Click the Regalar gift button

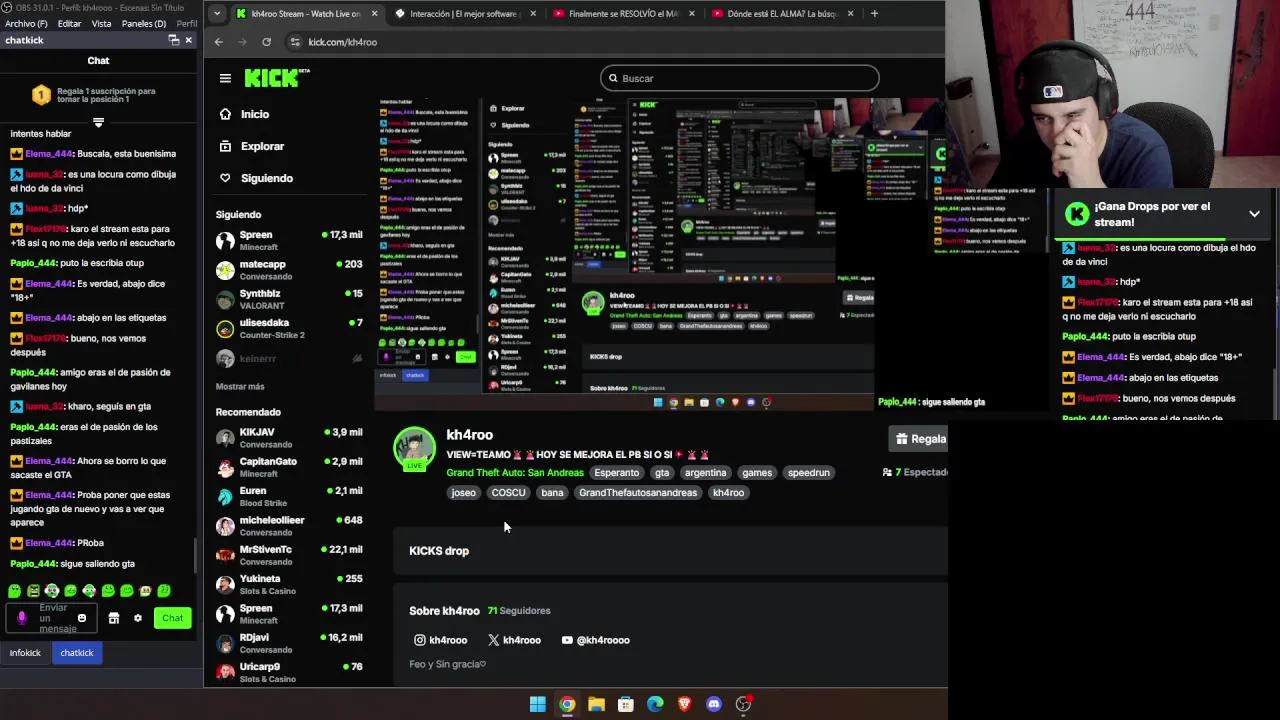click(918, 439)
